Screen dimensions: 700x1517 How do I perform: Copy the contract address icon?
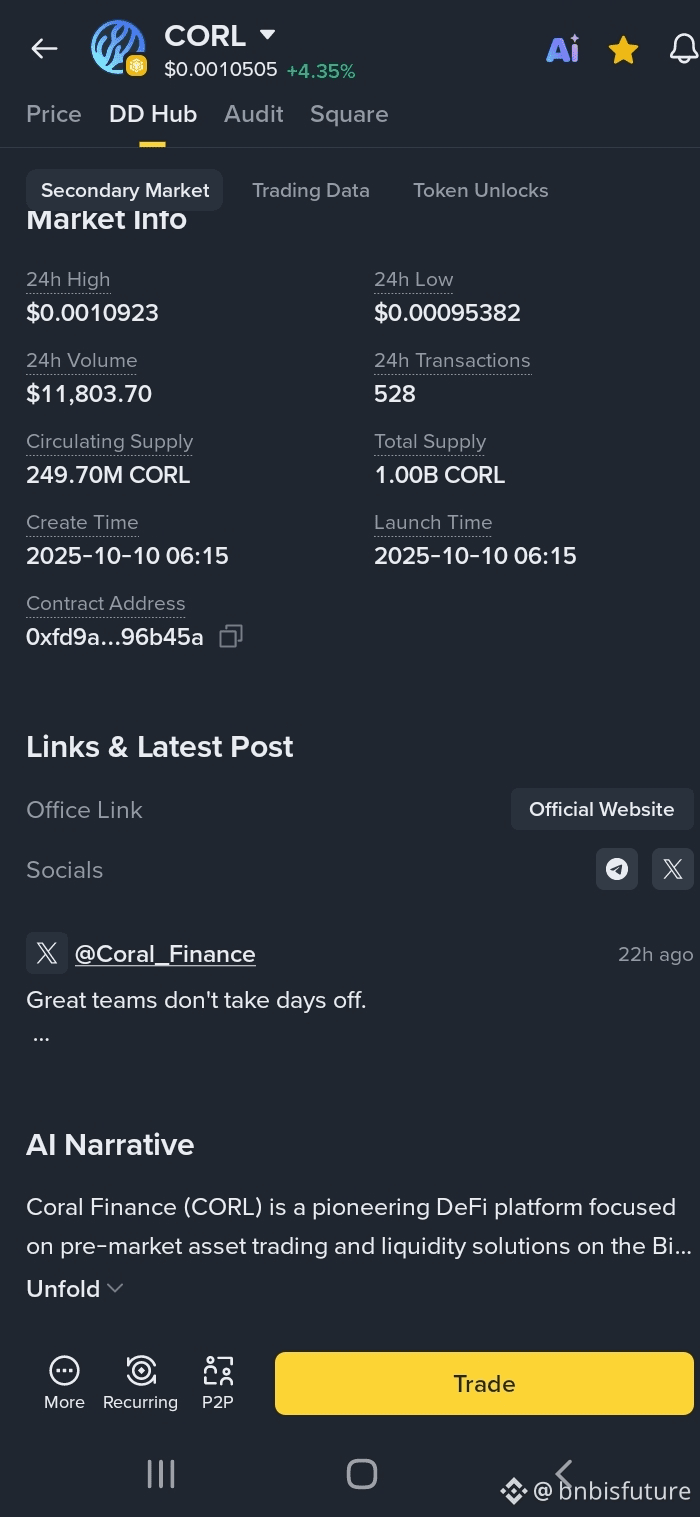pos(231,636)
